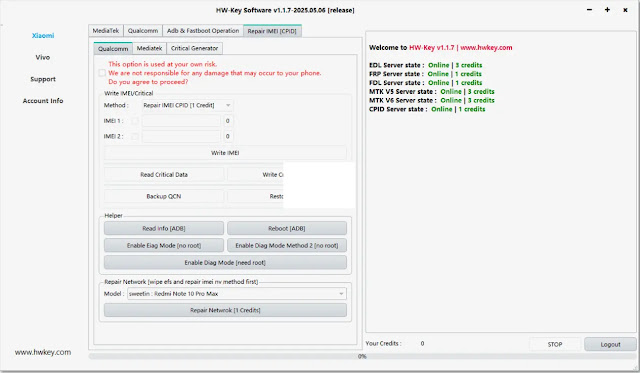Expand the Model dropdown Redmi Note 10 Pro Max

pyautogui.click(x=237, y=294)
